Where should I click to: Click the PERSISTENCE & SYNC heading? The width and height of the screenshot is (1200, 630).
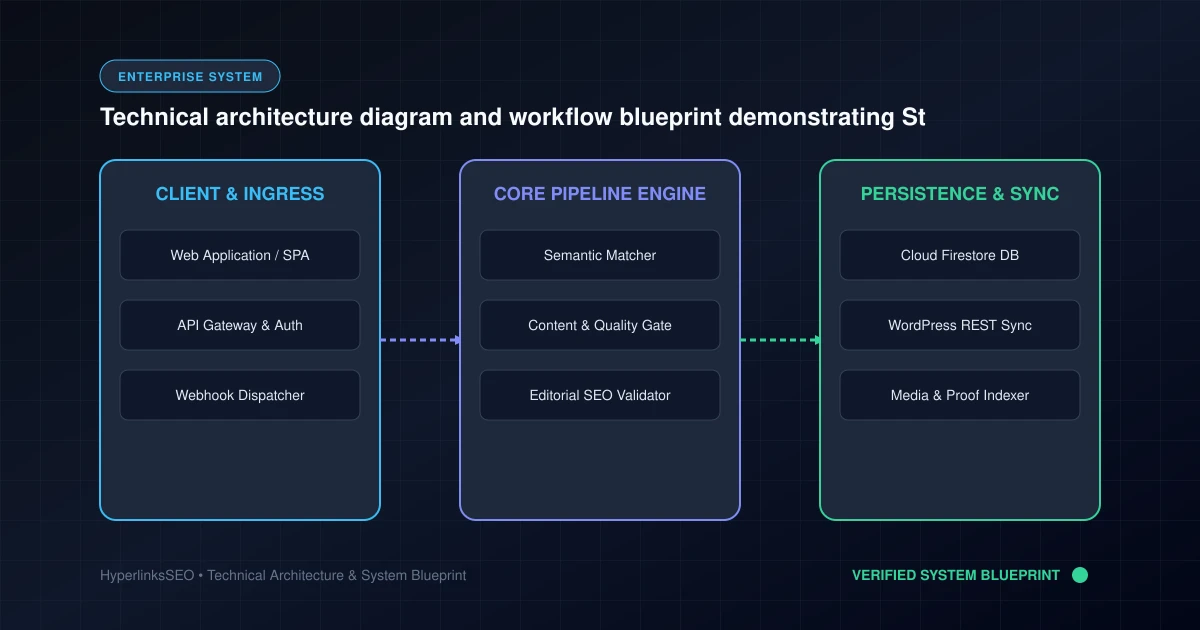click(960, 194)
